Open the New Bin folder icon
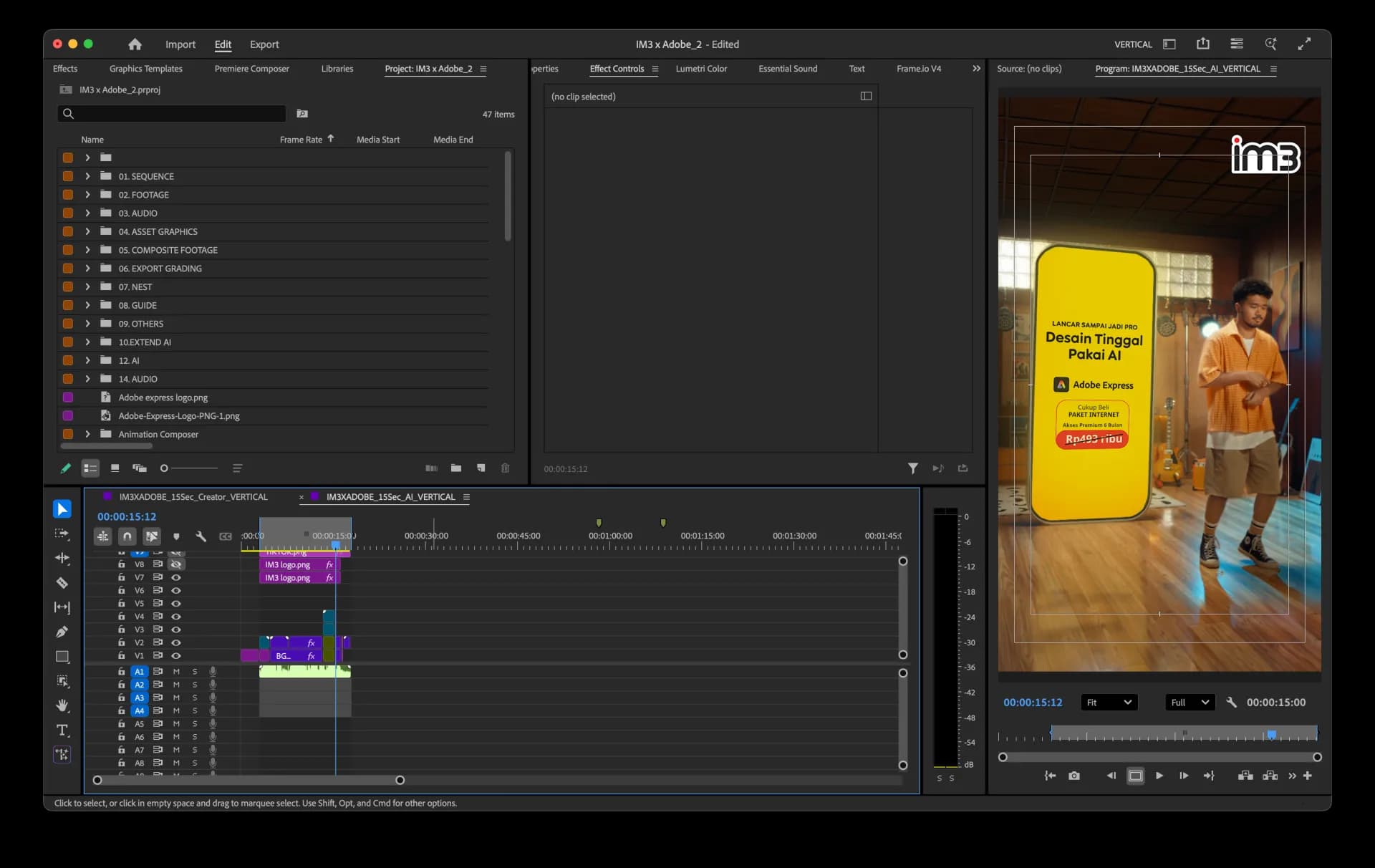The height and width of the screenshot is (868, 1375). (456, 468)
